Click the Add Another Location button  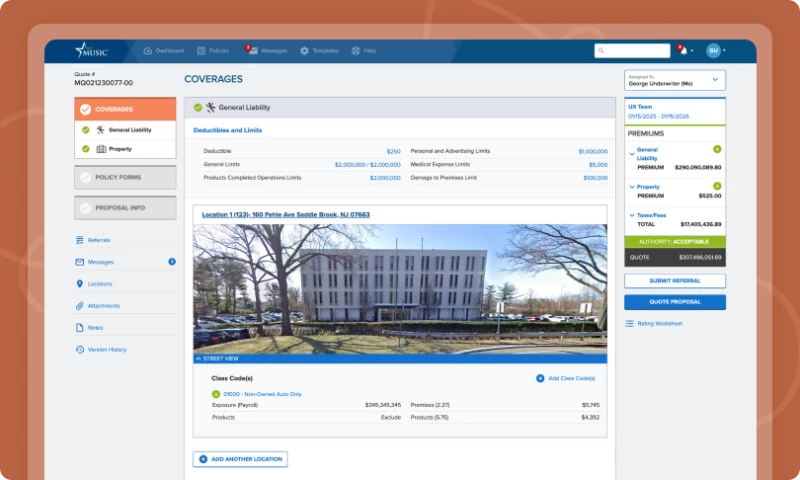240,459
